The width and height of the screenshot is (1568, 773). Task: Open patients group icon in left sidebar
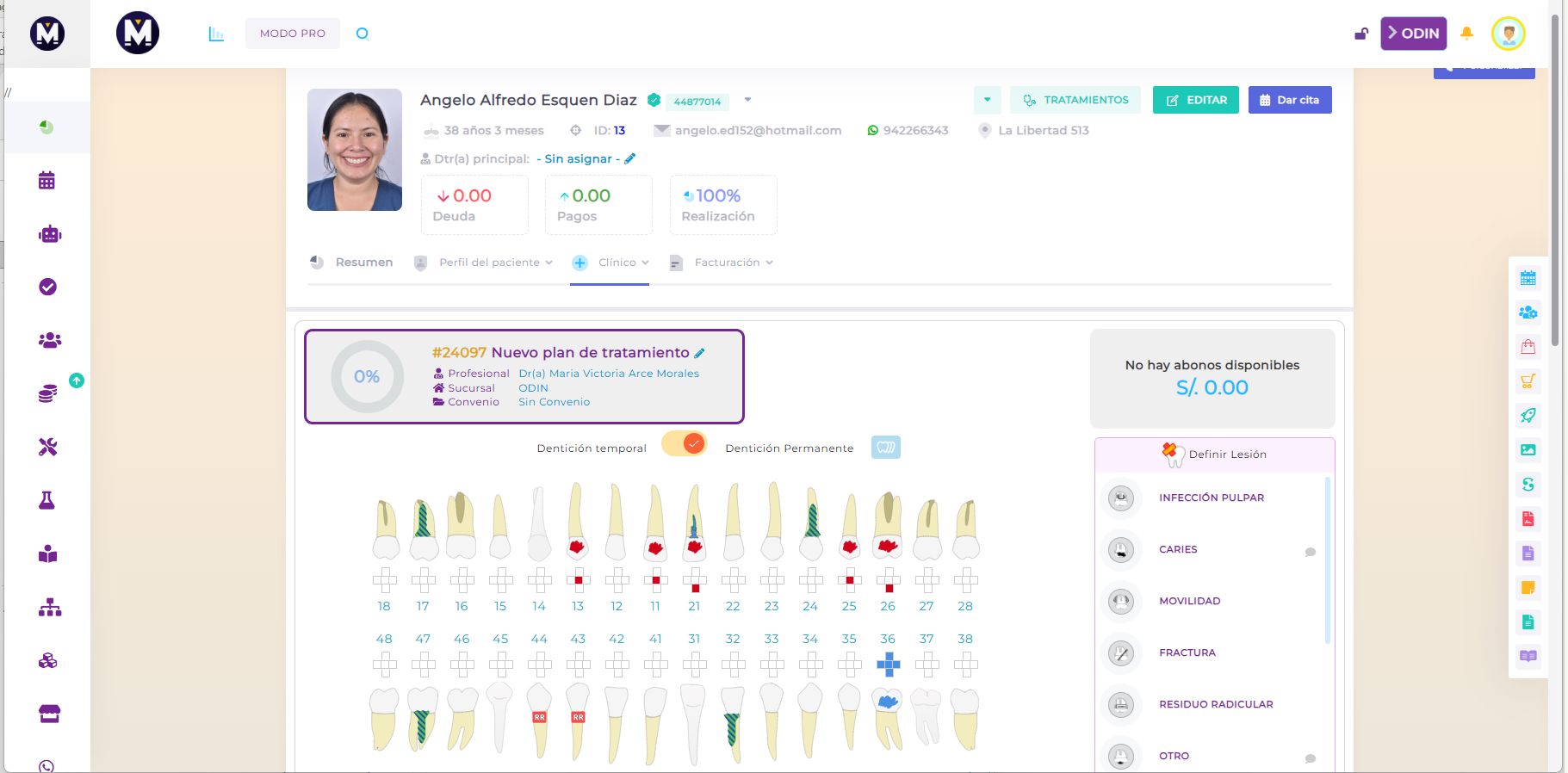(50, 340)
